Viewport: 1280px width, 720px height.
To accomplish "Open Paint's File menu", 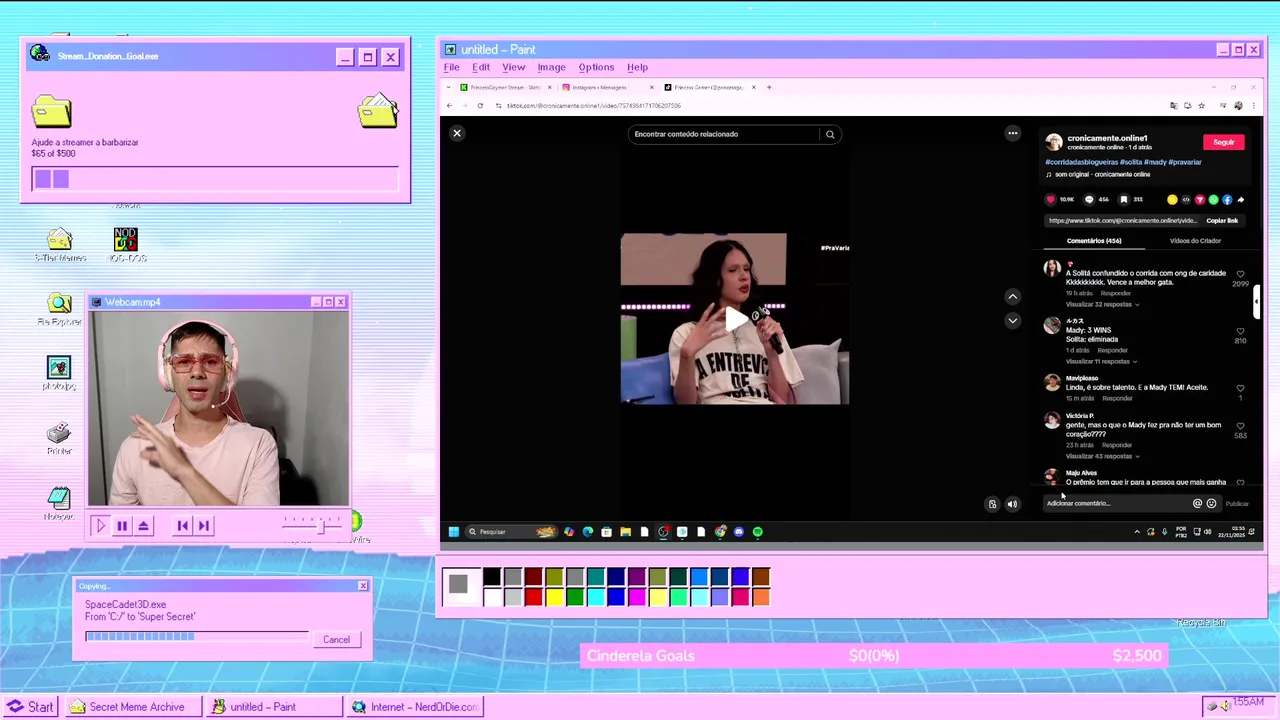I will pyautogui.click(x=452, y=67).
